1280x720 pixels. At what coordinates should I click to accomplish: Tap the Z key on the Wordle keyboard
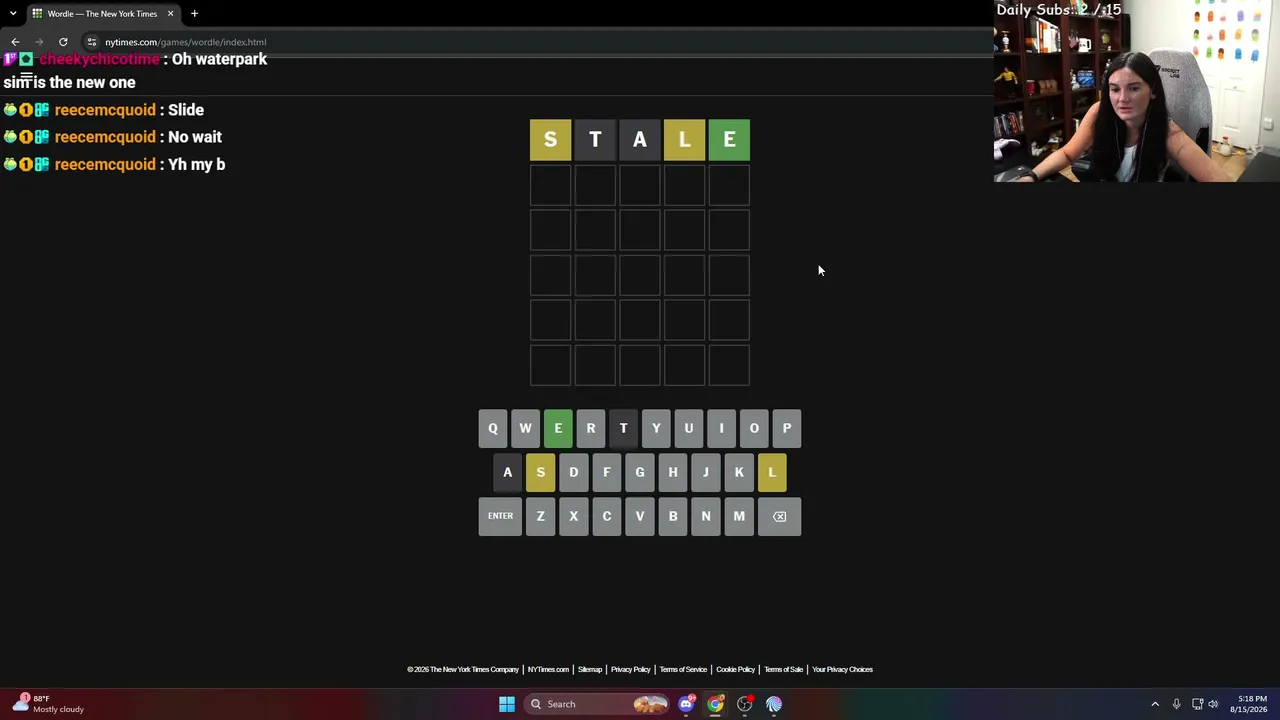541,516
